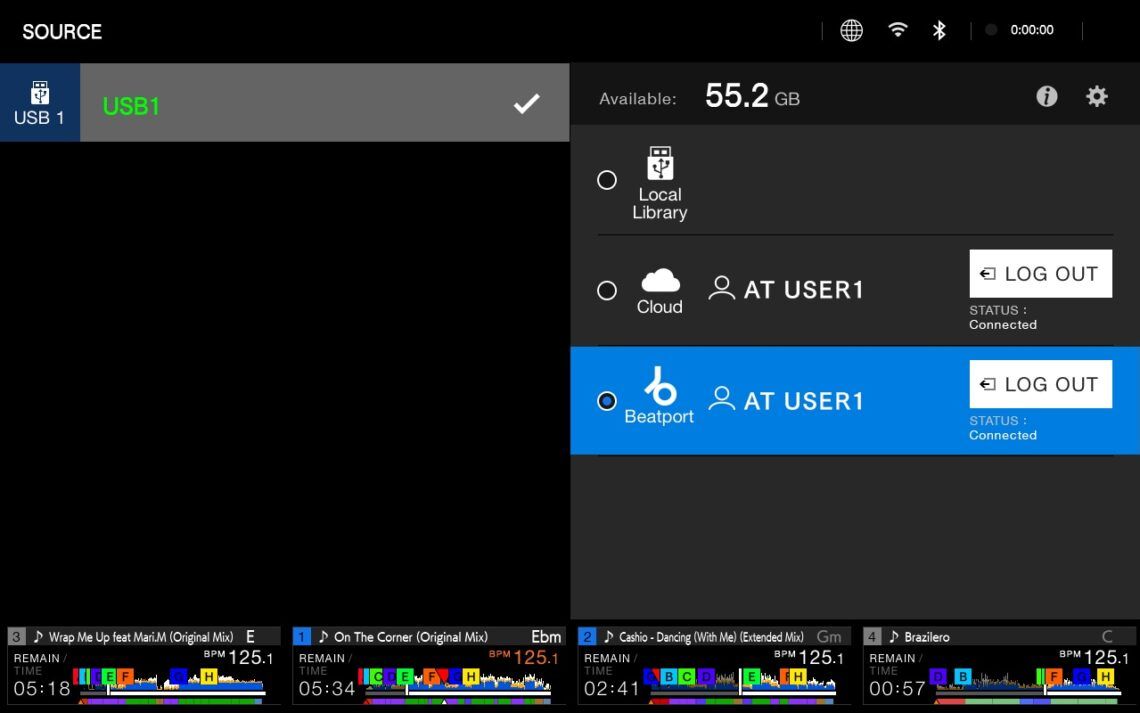The width and height of the screenshot is (1140, 713).
Task: Click the Bluetooth icon in top bar
Action: click(939, 30)
